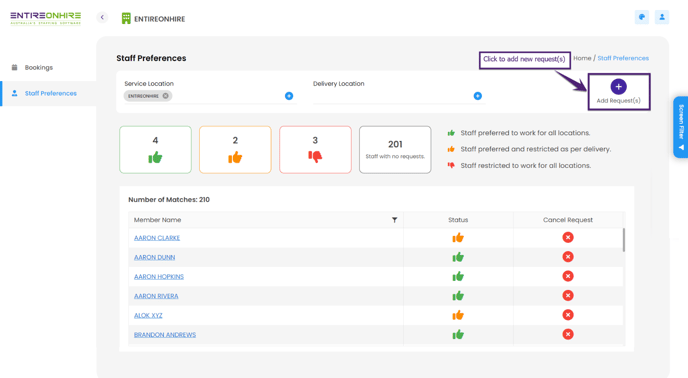Click AARON DUNN's green thumbs-up status icon
Viewport: 688px width, 378px height.
(x=458, y=257)
